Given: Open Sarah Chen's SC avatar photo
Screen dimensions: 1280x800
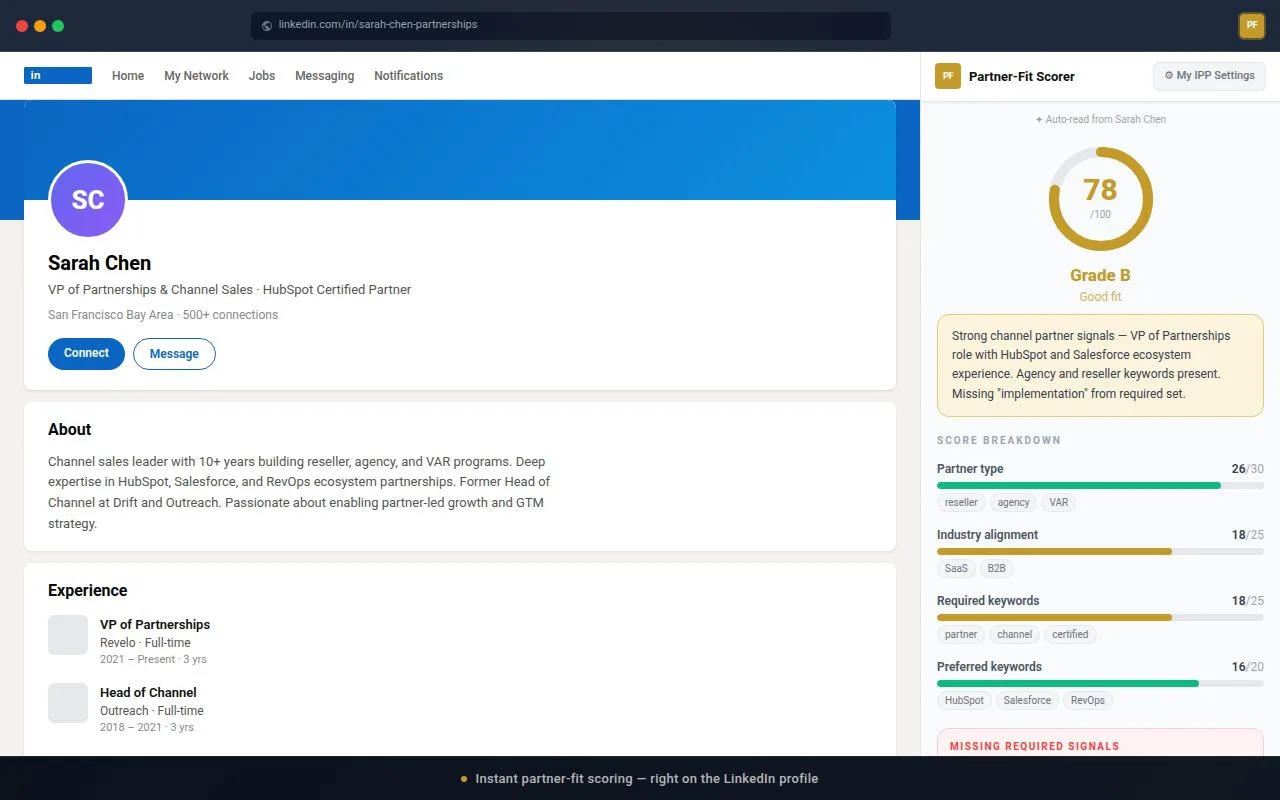Looking at the screenshot, I should [x=88, y=199].
